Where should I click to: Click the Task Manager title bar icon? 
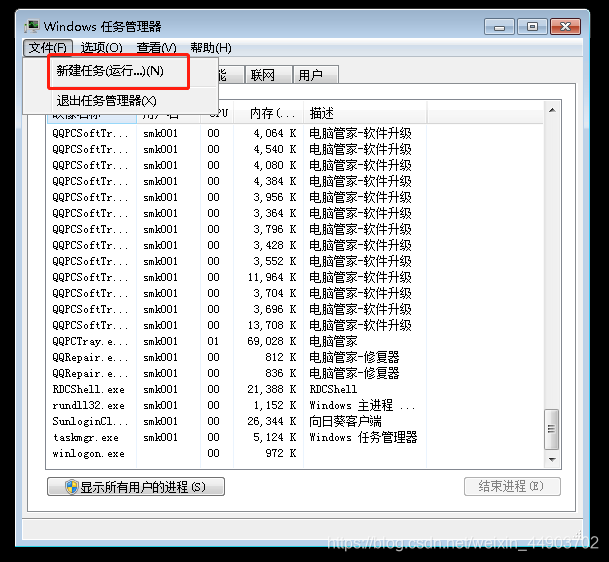click(32, 26)
